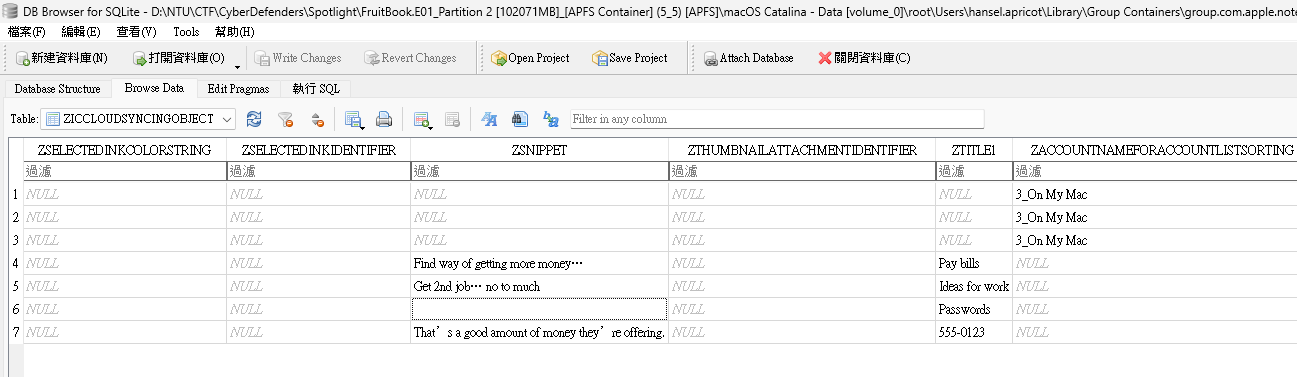Select table ZICCLOUDSYNCINGOBJECT dropdown
Image resolution: width=1297 pixels, height=377 pixels.
[139, 119]
